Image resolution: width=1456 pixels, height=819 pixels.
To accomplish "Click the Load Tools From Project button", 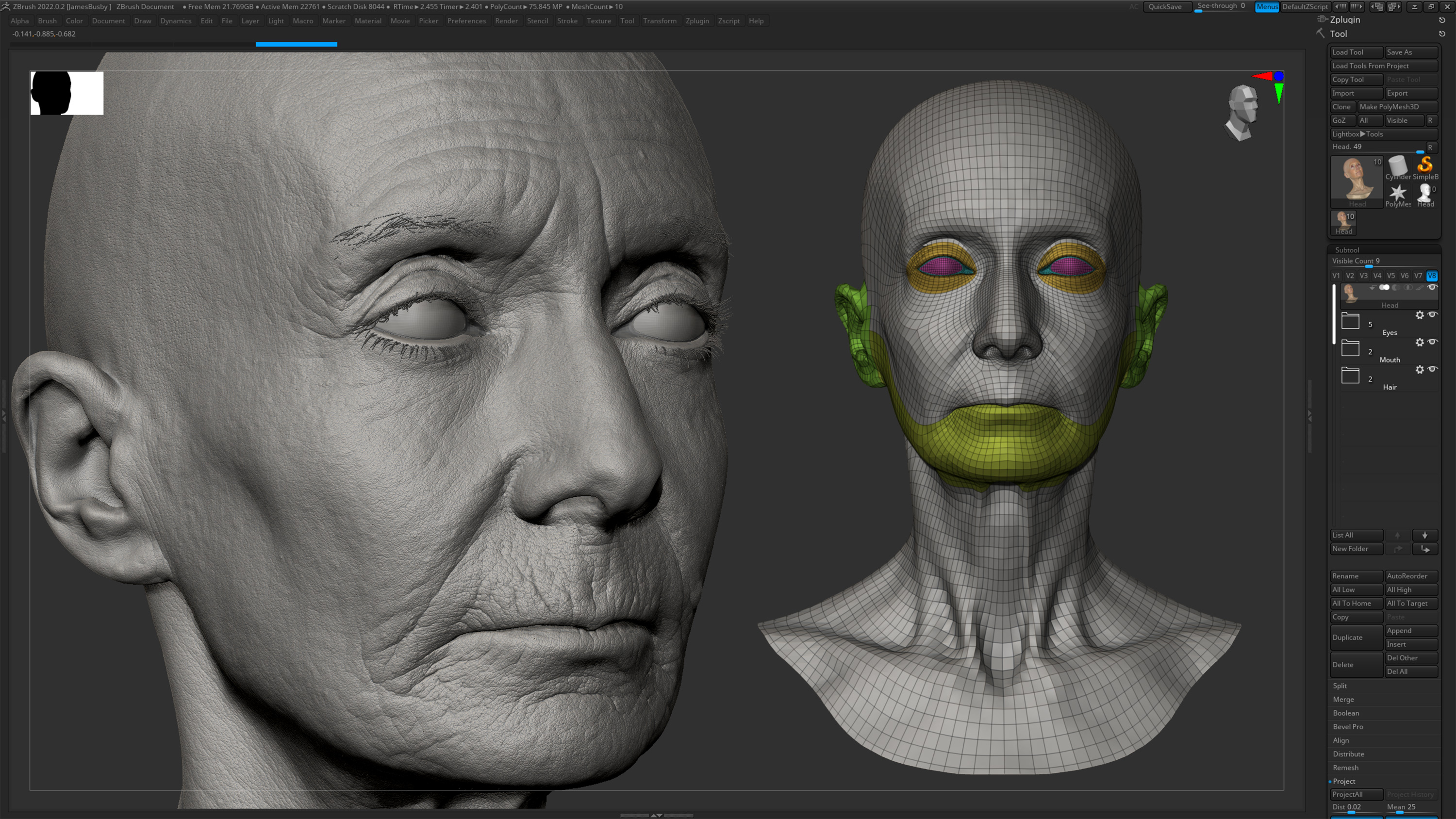I will coord(1371,66).
